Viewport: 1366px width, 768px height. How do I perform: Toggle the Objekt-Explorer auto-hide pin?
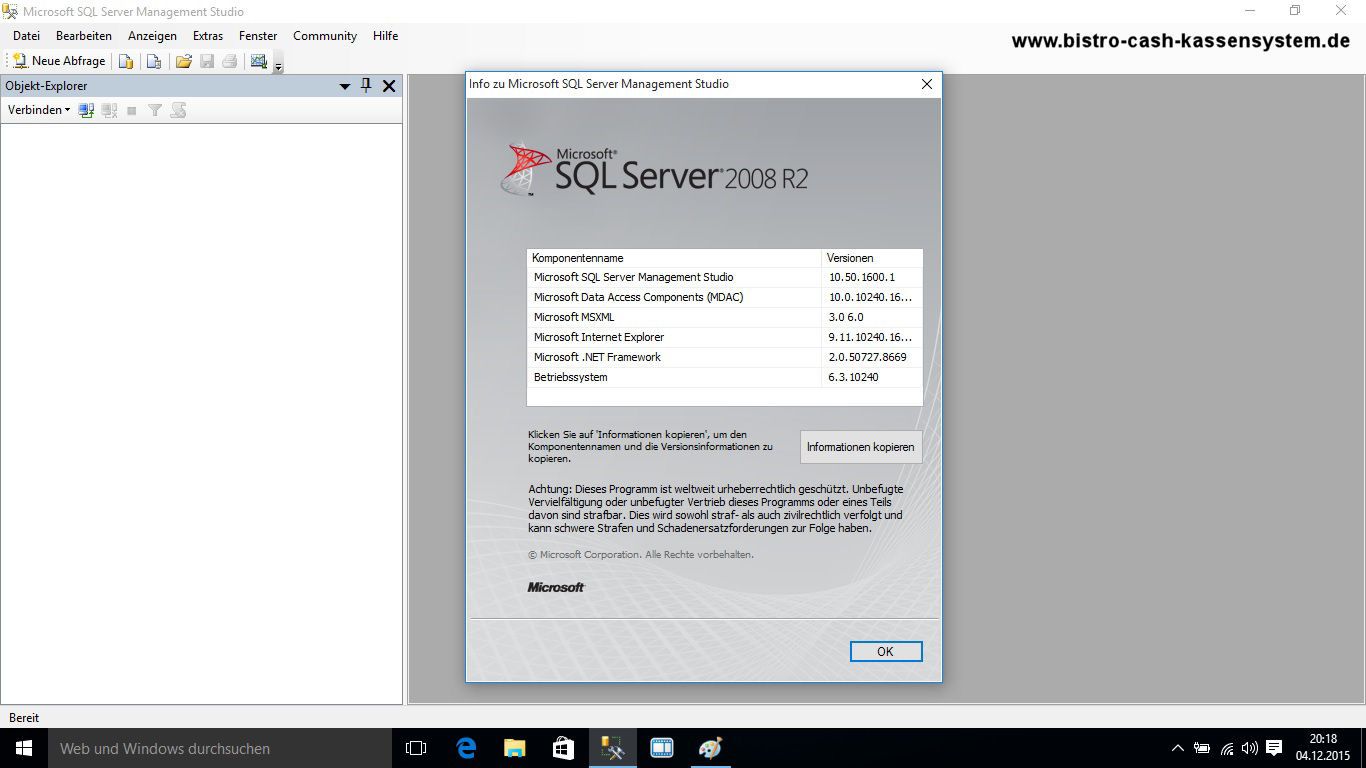pos(366,86)
